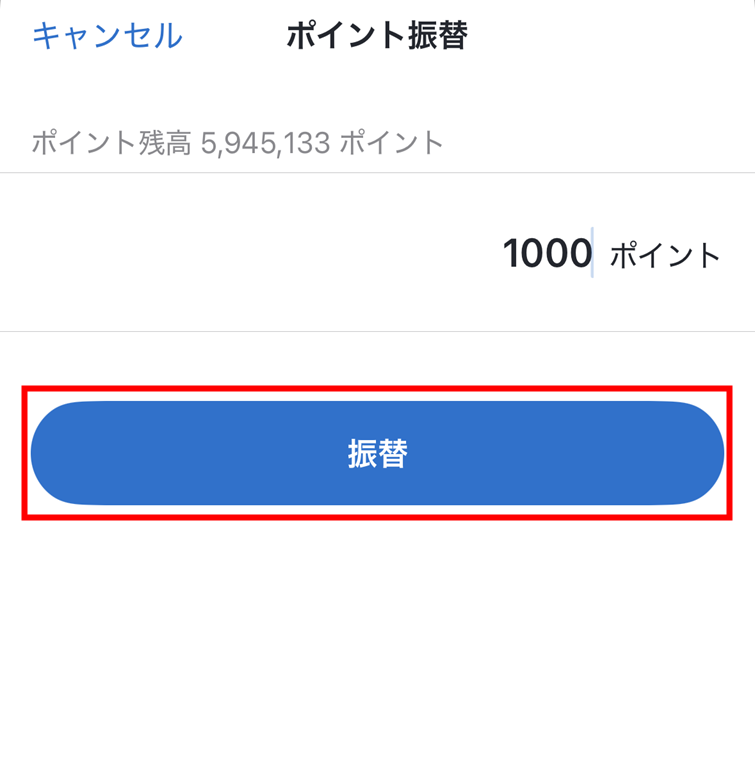Click the 5,945,133 balance number

click(x=265, y=143)
